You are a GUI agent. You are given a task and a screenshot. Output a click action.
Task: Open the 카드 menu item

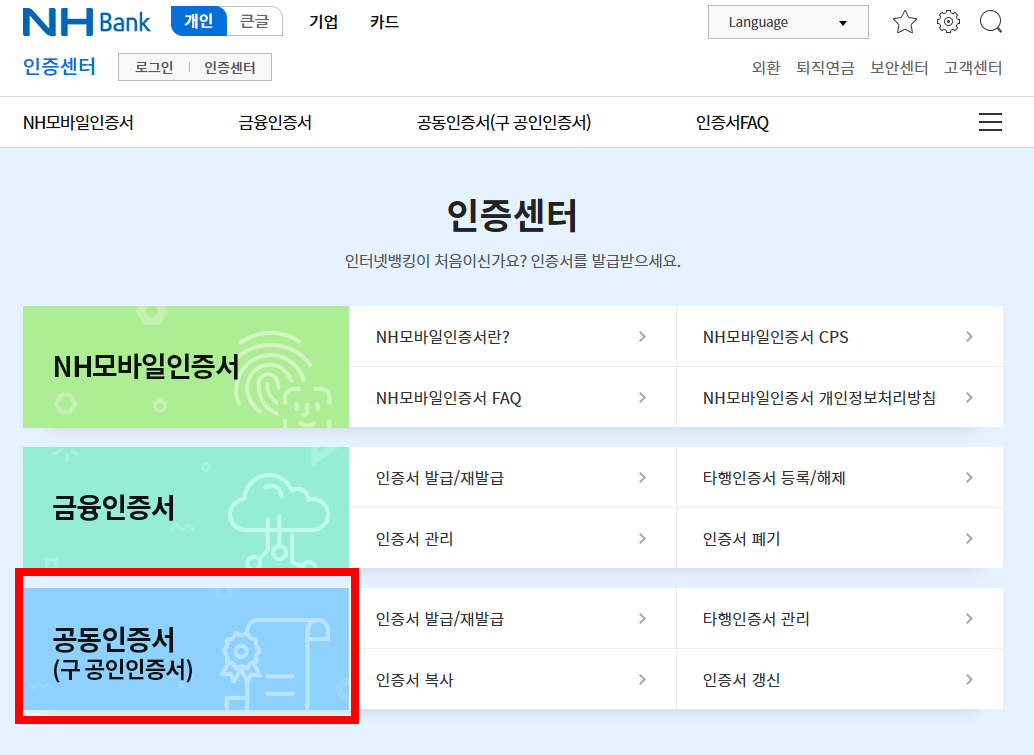point(384,21)
